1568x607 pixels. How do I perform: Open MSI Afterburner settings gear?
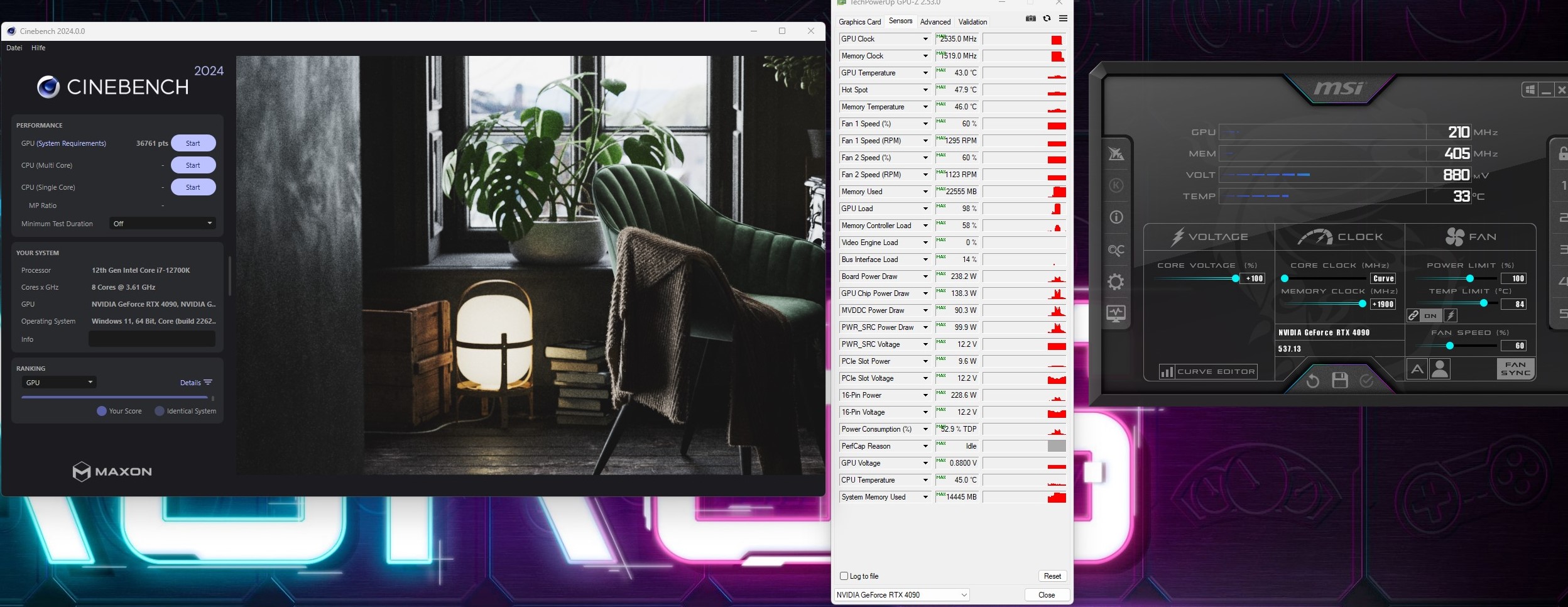click(1116, 282)
